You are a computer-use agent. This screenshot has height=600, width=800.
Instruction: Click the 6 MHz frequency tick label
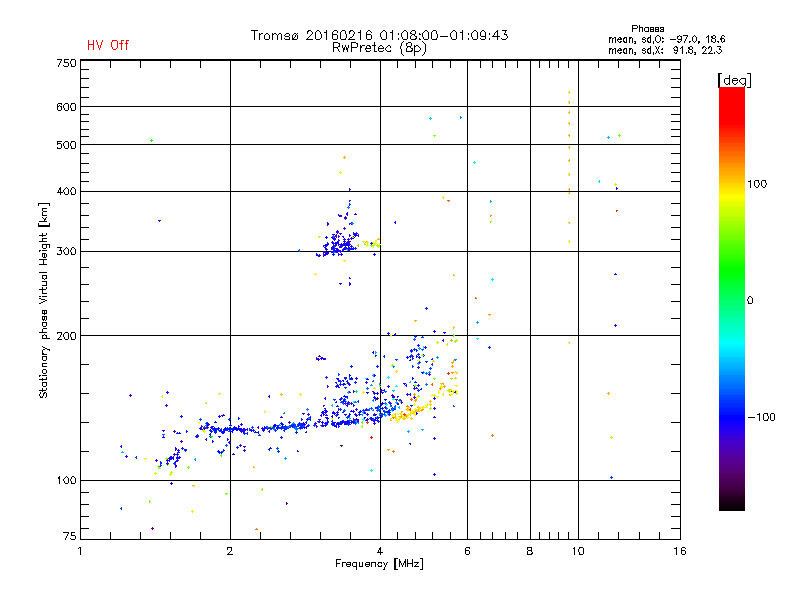tap(467, 551)
